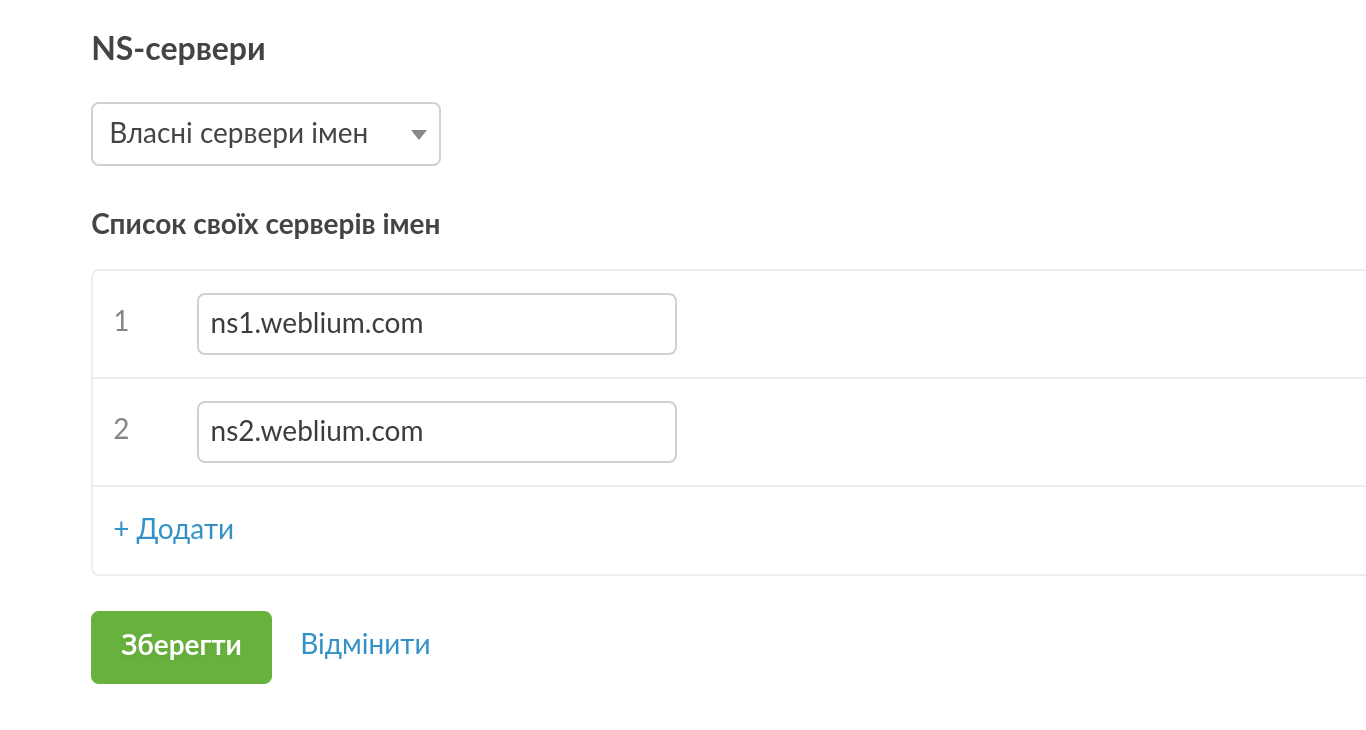Click into the ns1.weblium.com field
1366x730 pixels.
tap(436, 324)
